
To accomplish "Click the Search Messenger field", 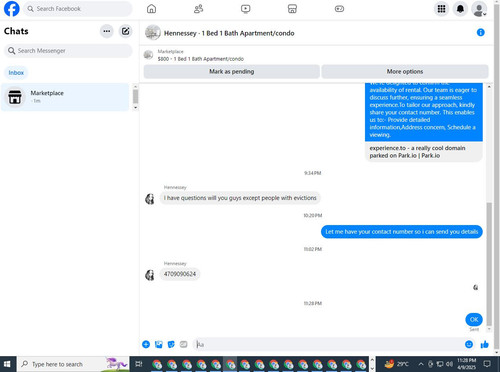I will click(68, 51).
